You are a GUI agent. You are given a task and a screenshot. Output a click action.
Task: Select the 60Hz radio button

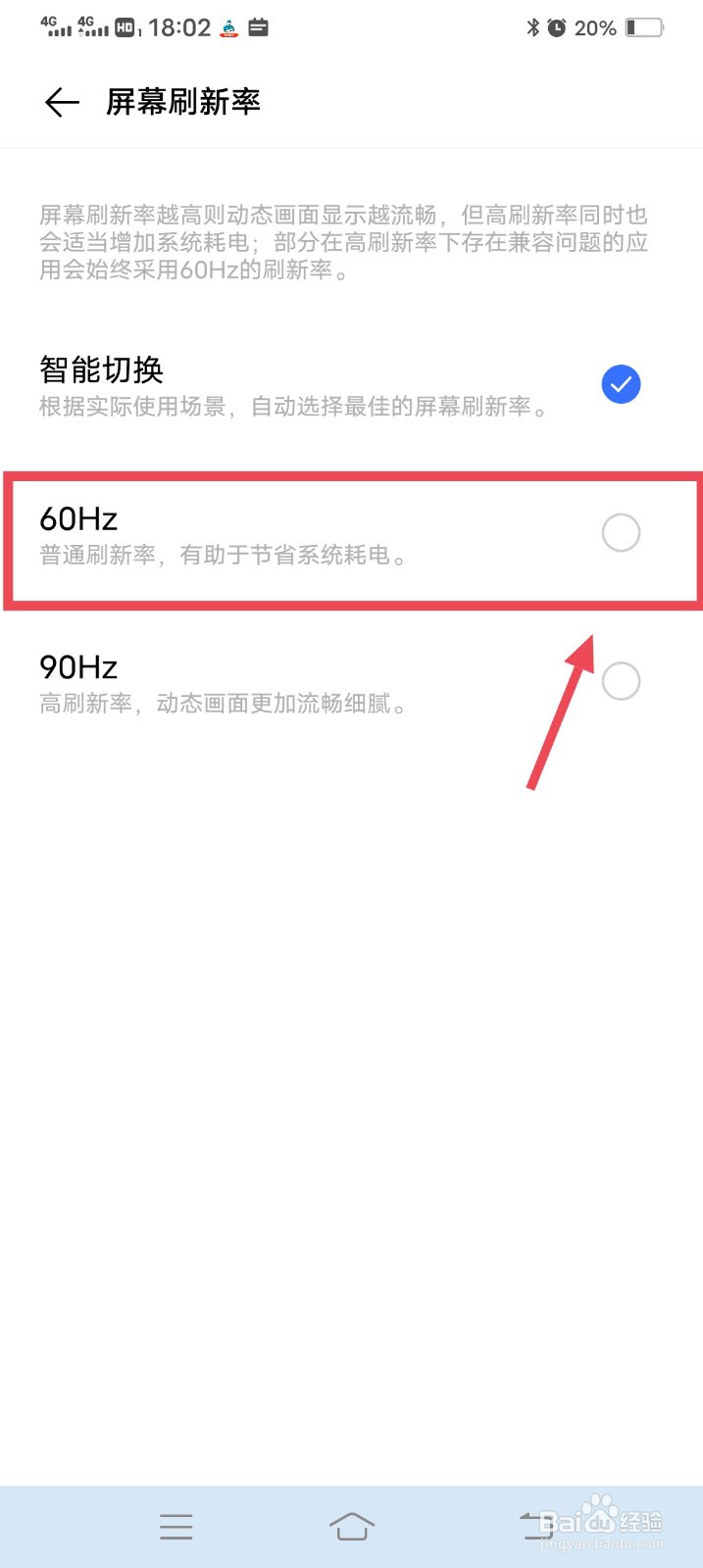pos(621,533)
